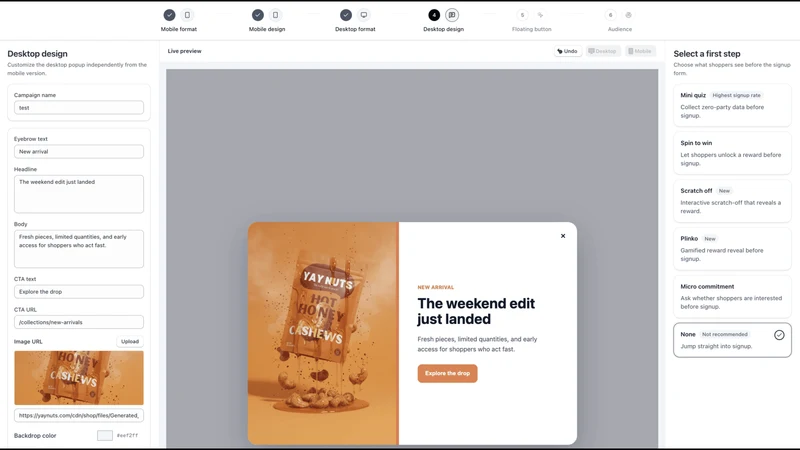Image resolution: width=800 pixels, height=450 pixels.
Task: Click the layout icon above Desktop design
Action: [x=452, y=15]
